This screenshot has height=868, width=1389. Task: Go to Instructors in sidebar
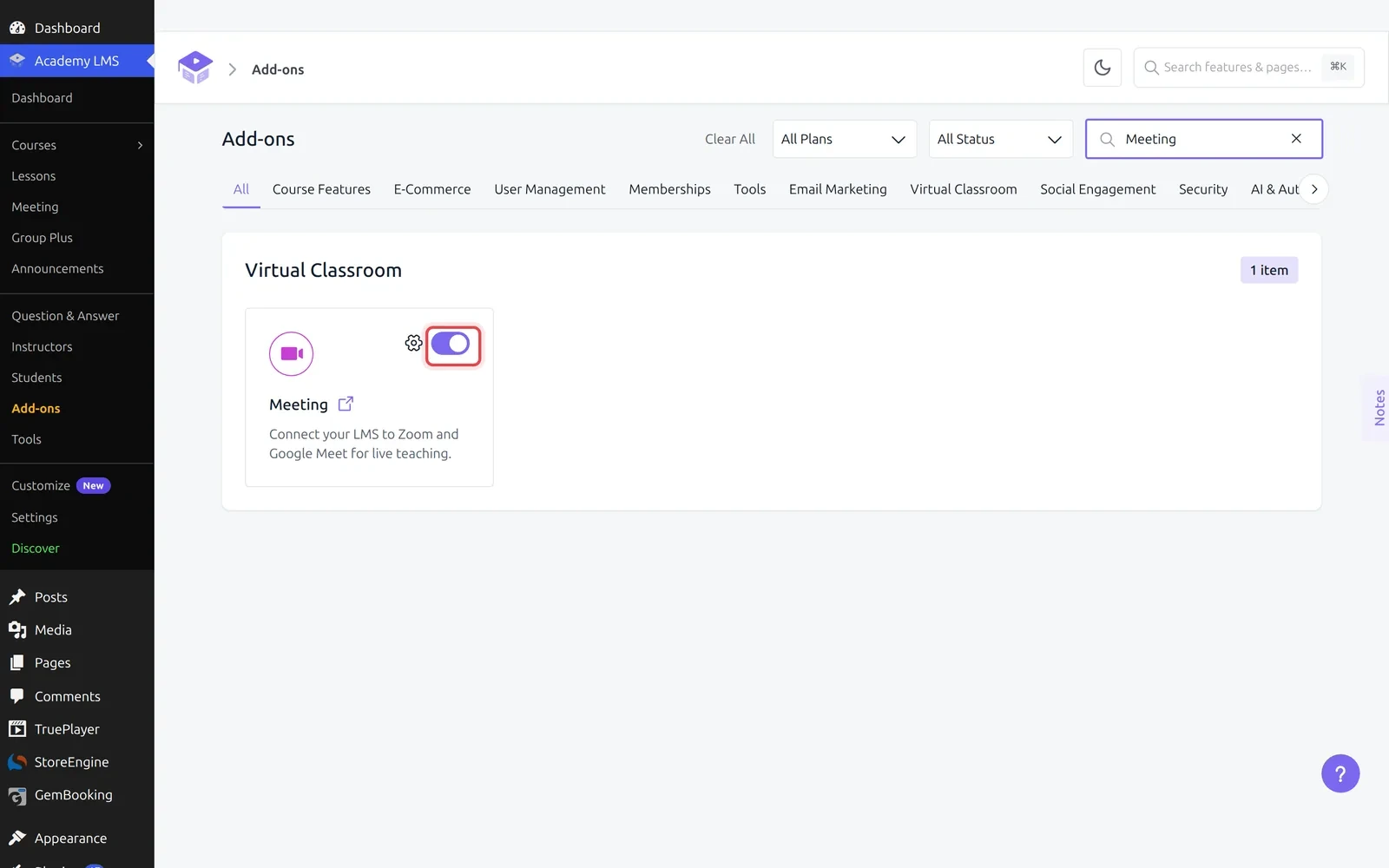tap(42, 347)
